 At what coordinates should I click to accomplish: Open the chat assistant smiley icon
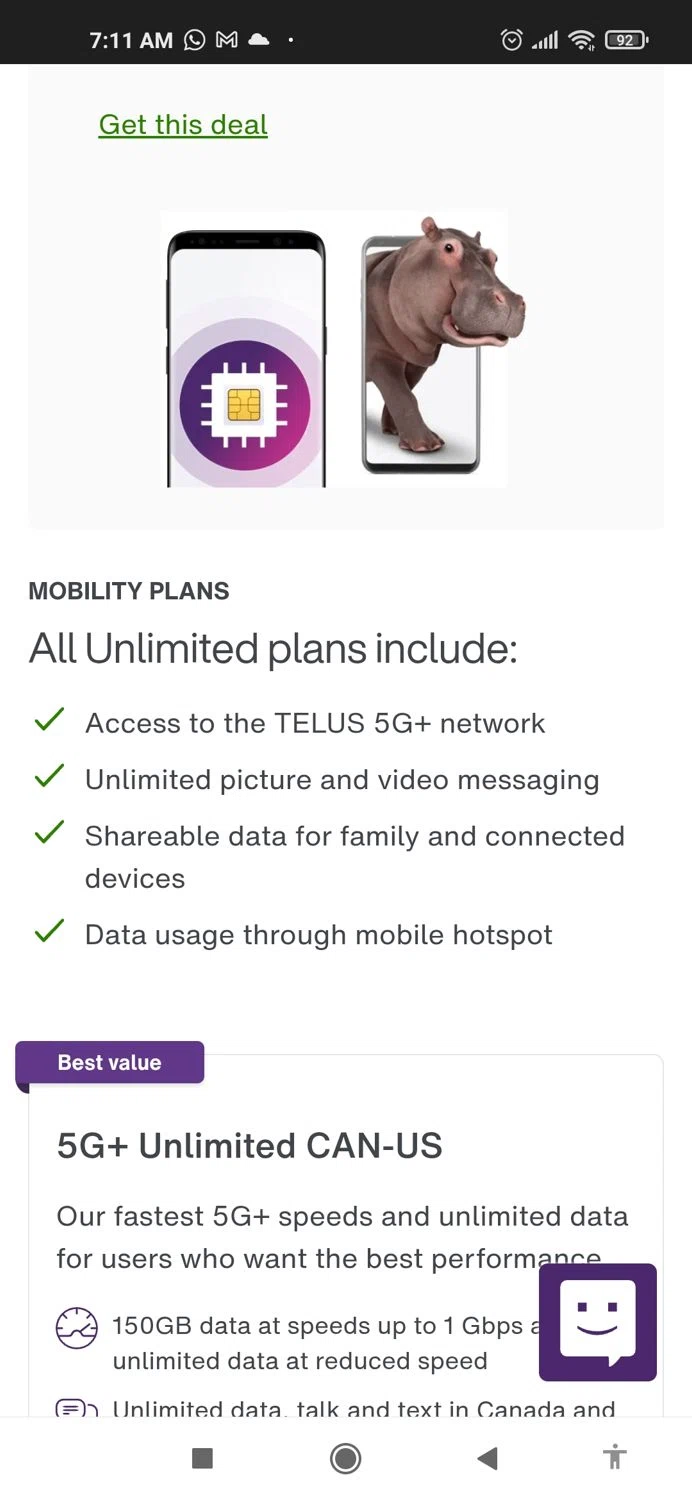pos(597,1321)
